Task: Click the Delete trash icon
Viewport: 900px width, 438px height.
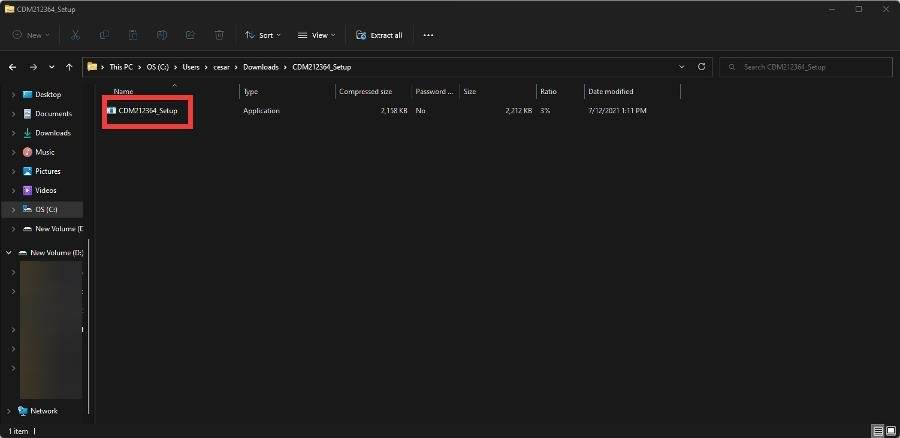Action: coord(219,35)
